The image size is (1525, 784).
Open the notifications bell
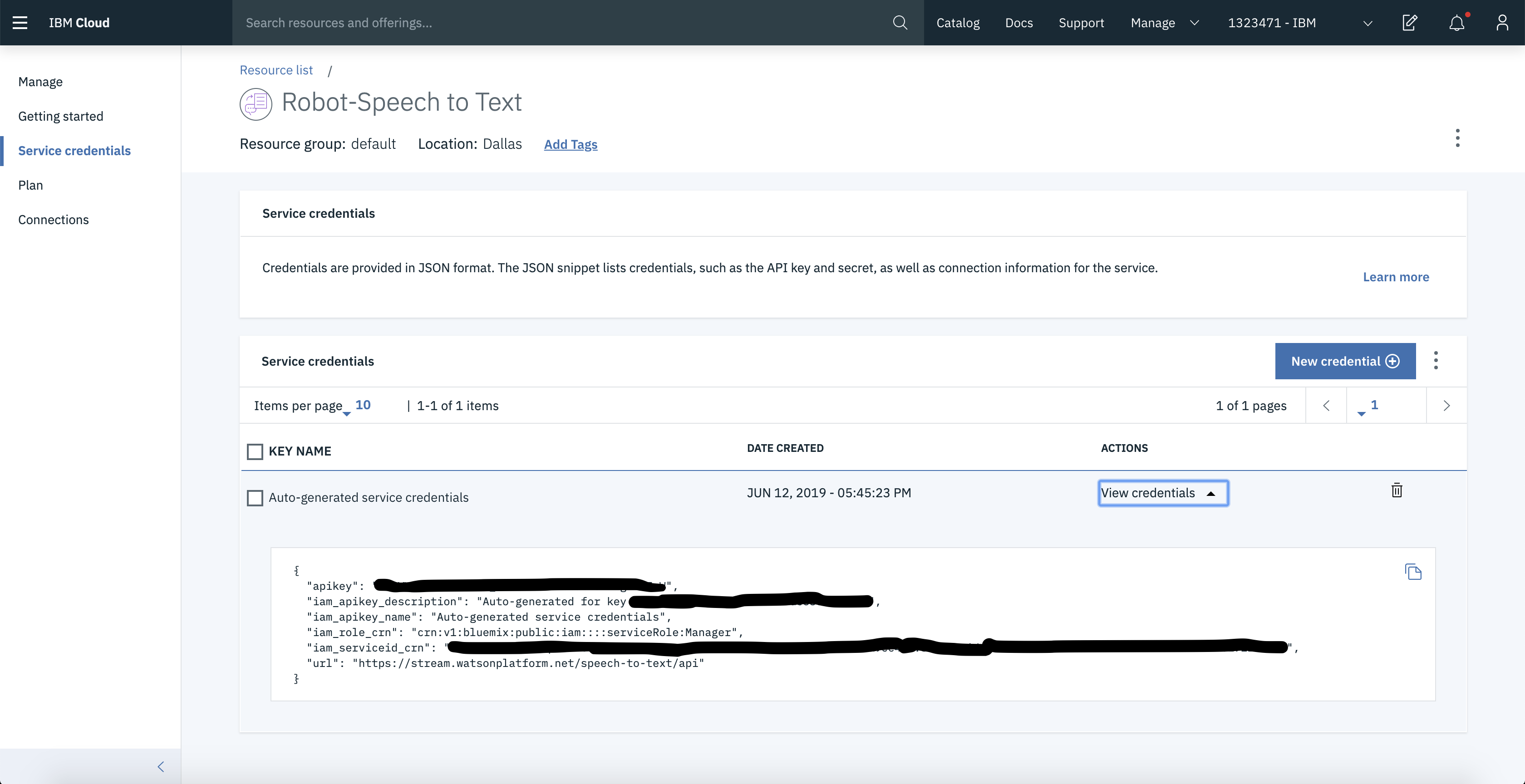coord(1457,23)
